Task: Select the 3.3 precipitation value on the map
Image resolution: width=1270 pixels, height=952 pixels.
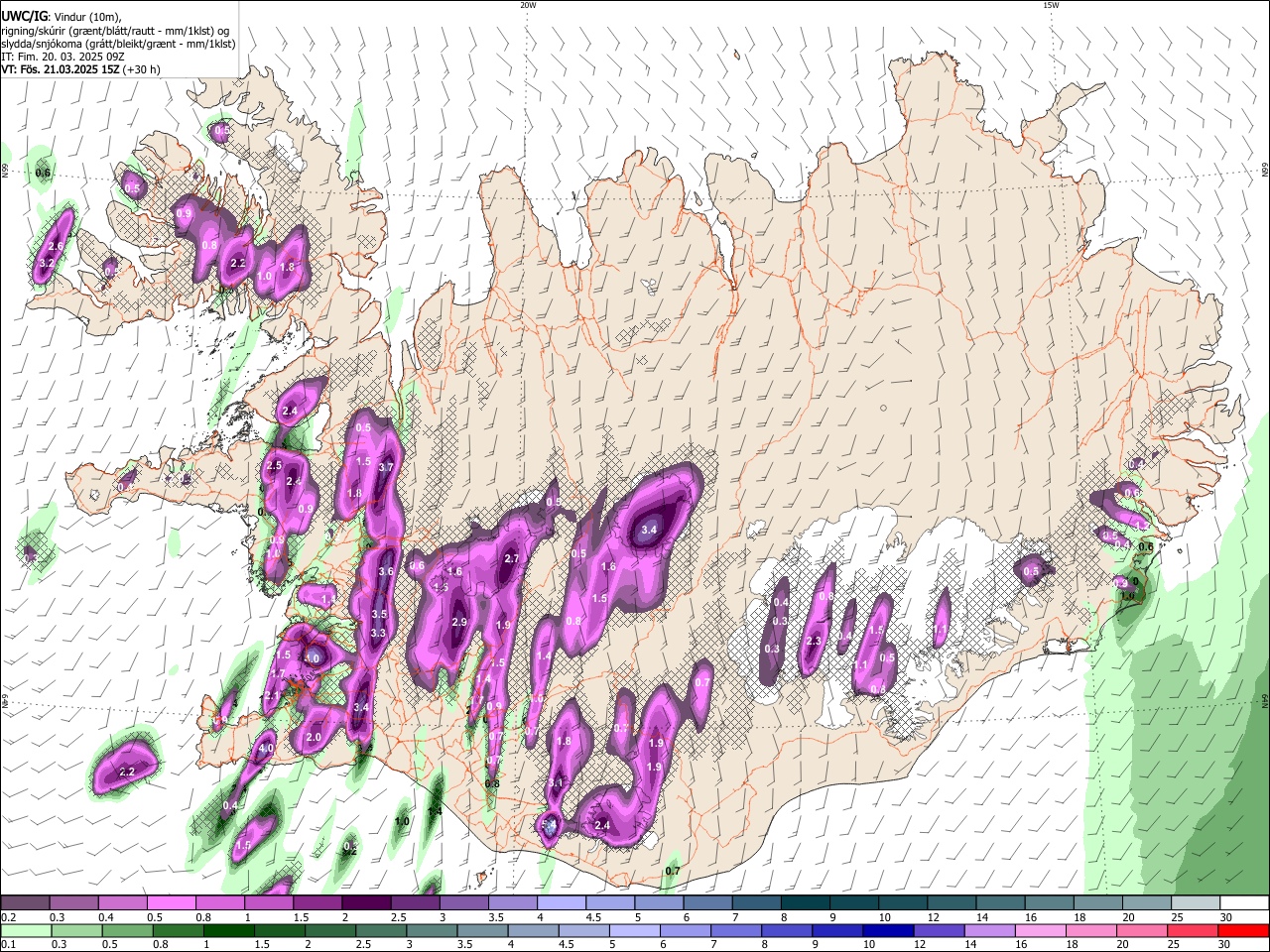Action: [x=378, y=633]
